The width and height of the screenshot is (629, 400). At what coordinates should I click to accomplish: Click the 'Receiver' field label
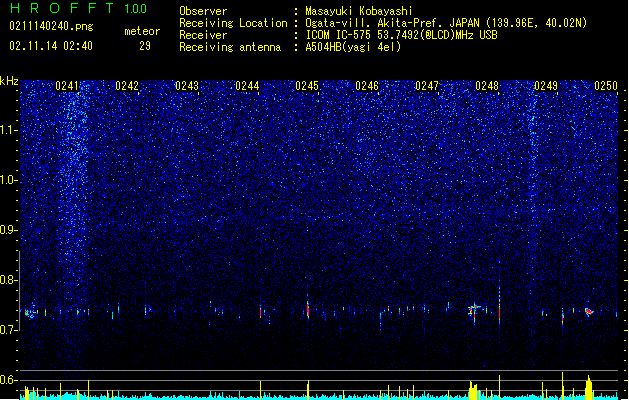pos(203,35)
